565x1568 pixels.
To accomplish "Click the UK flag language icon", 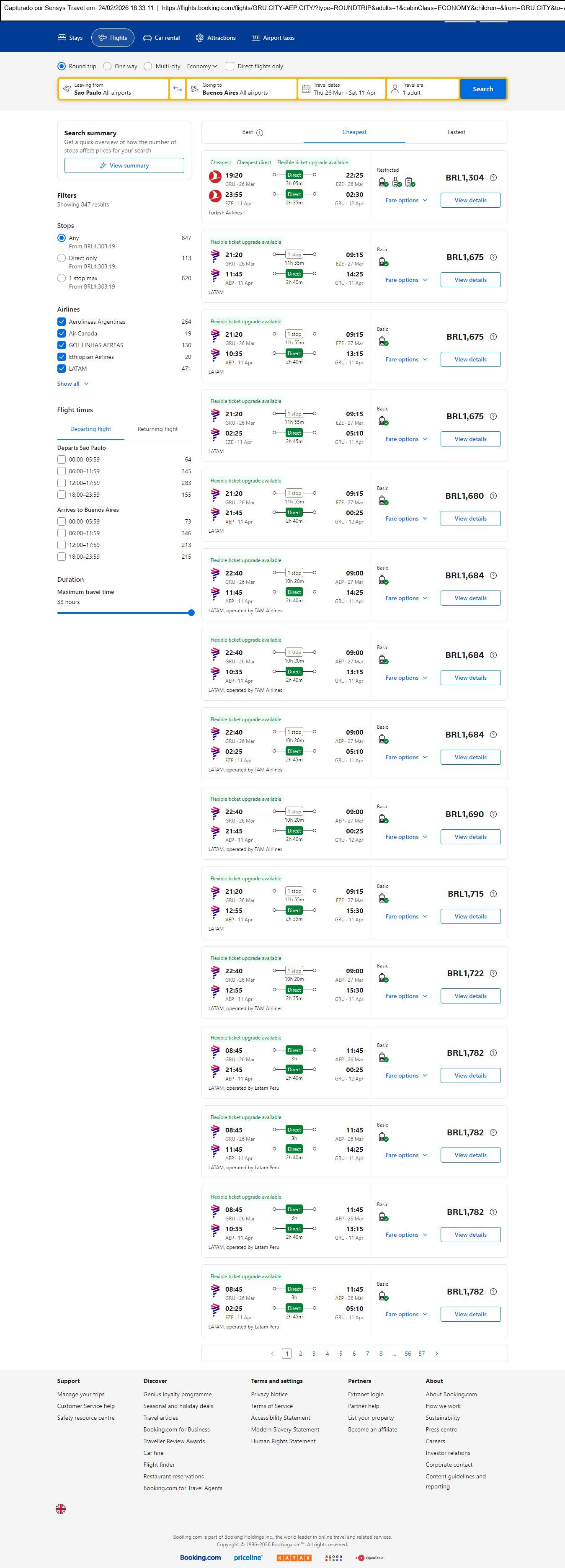I will (61, 1509).
